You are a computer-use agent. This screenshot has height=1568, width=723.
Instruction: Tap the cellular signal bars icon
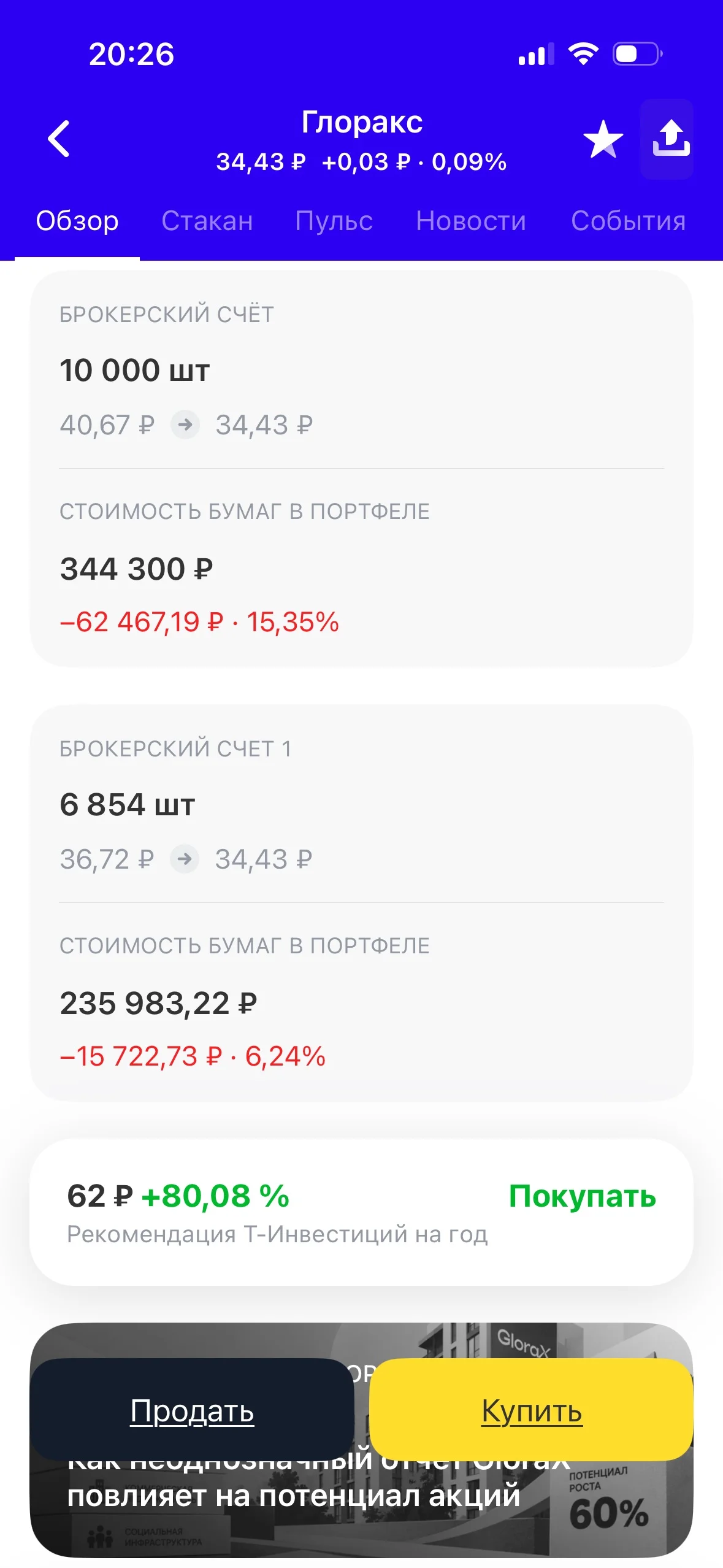coord(536,55)
